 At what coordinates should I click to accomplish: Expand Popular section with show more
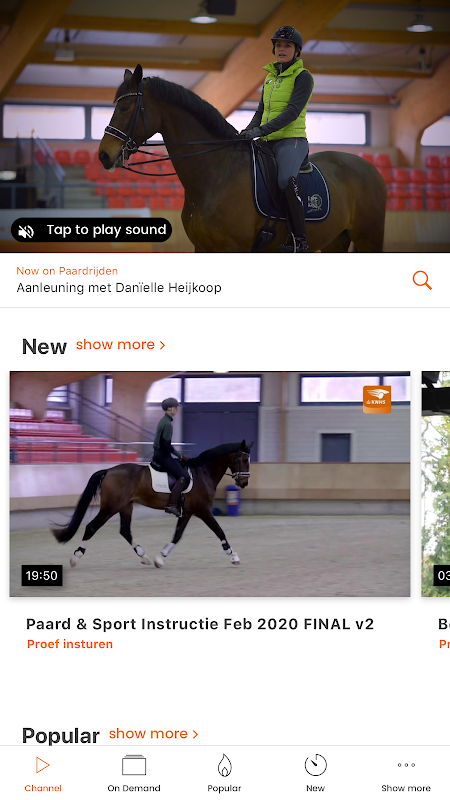click(154, 734)
